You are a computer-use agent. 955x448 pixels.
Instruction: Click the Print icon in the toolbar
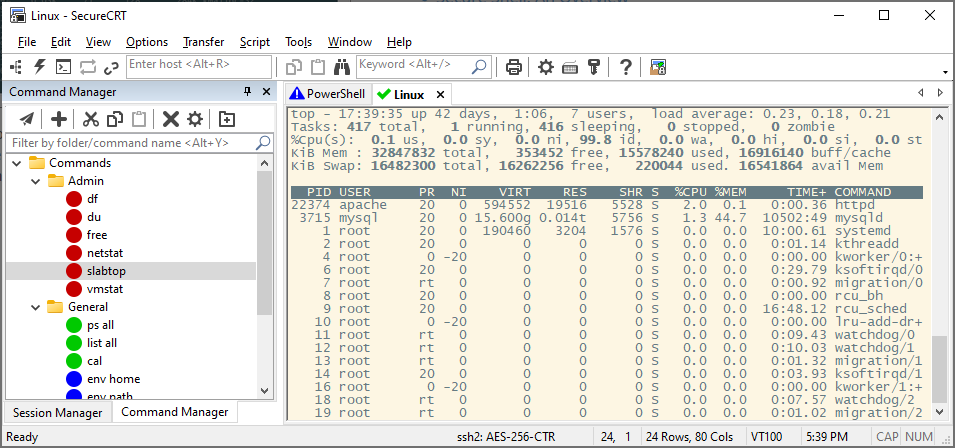pos(513,67)
